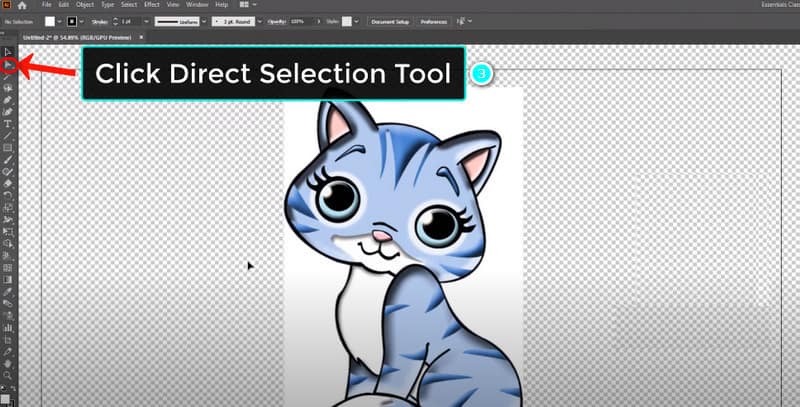The width and height of the screenshot is (800, 407).
Task: Pick the Symbol Sprayer tool
Action: [8, 315]
